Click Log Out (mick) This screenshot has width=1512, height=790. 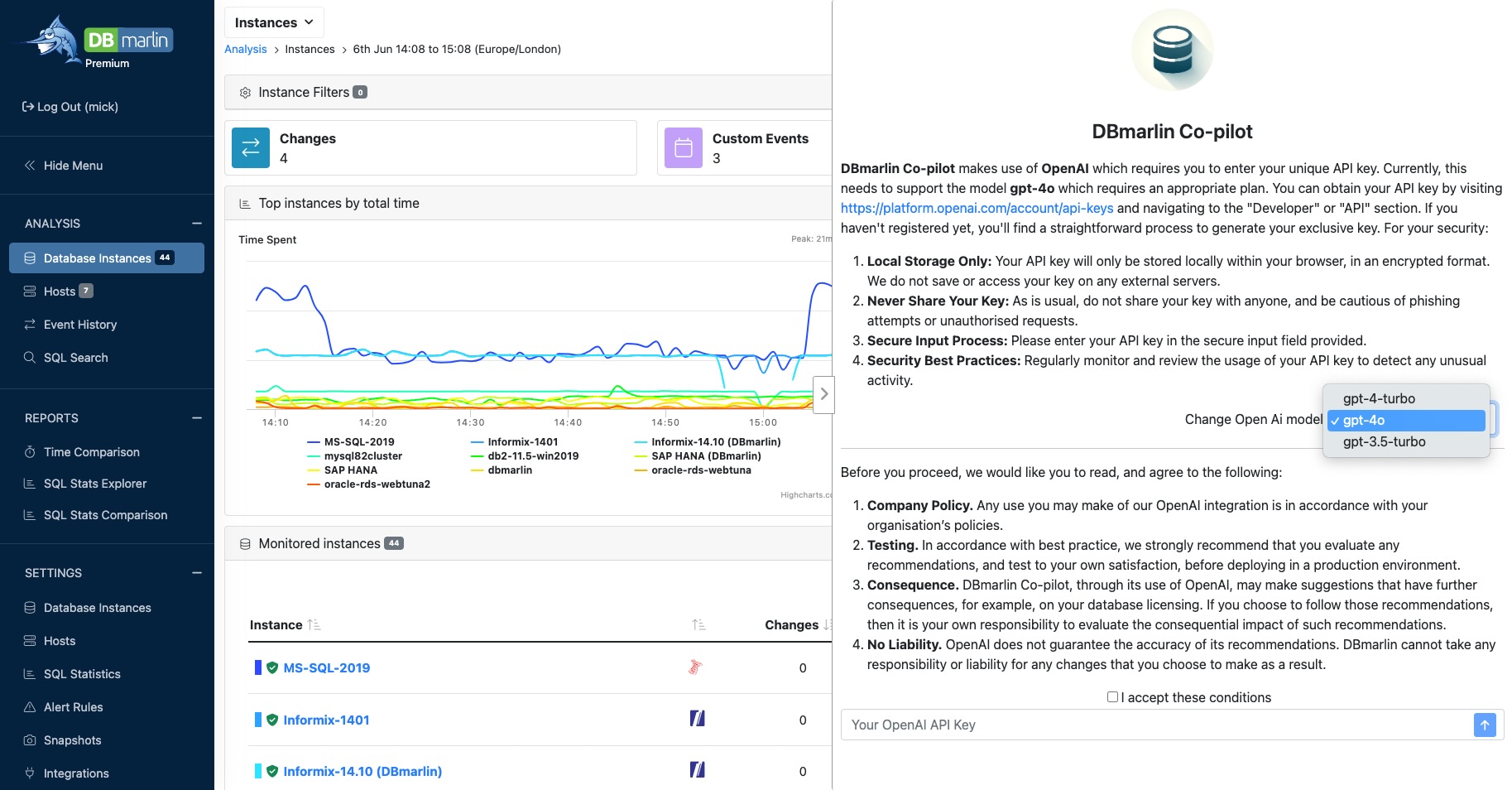pyautogui.click(x=70, y=107)
